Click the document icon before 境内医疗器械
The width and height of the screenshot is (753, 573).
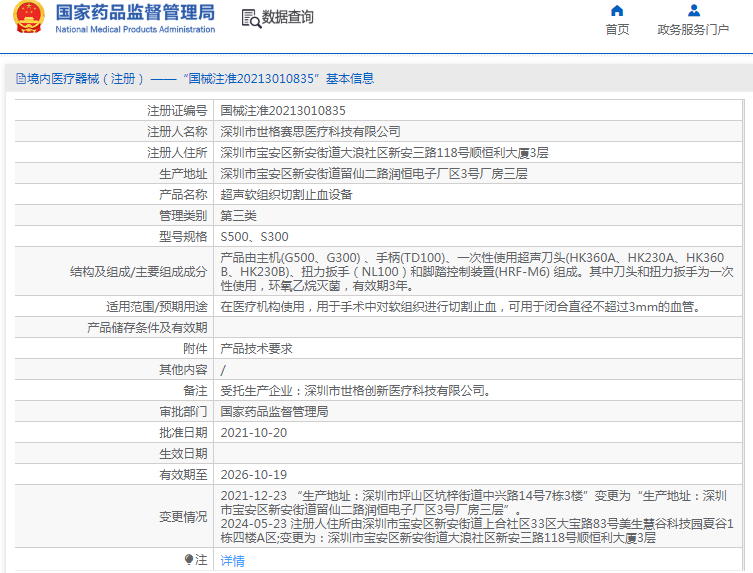[x=21, y=78]
